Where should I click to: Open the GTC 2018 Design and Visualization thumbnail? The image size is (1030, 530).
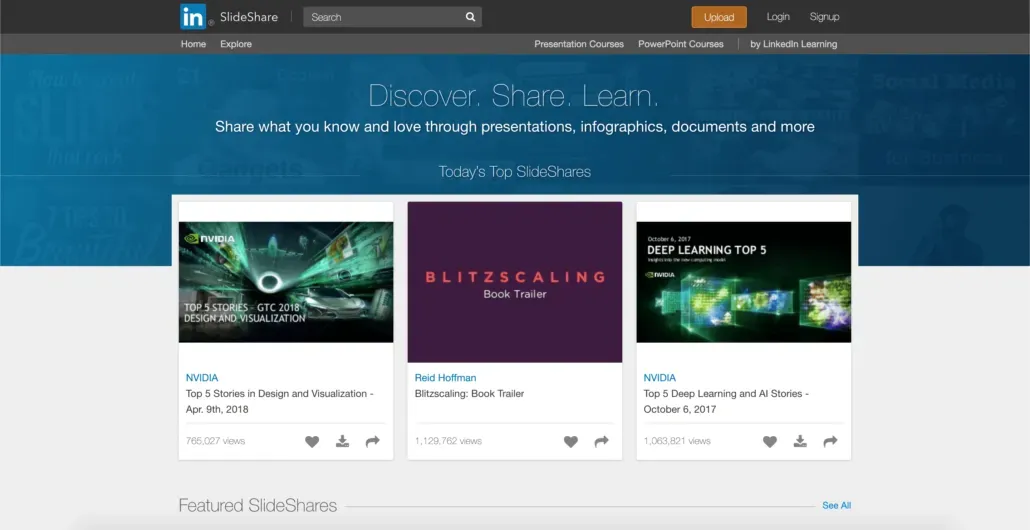286,282
